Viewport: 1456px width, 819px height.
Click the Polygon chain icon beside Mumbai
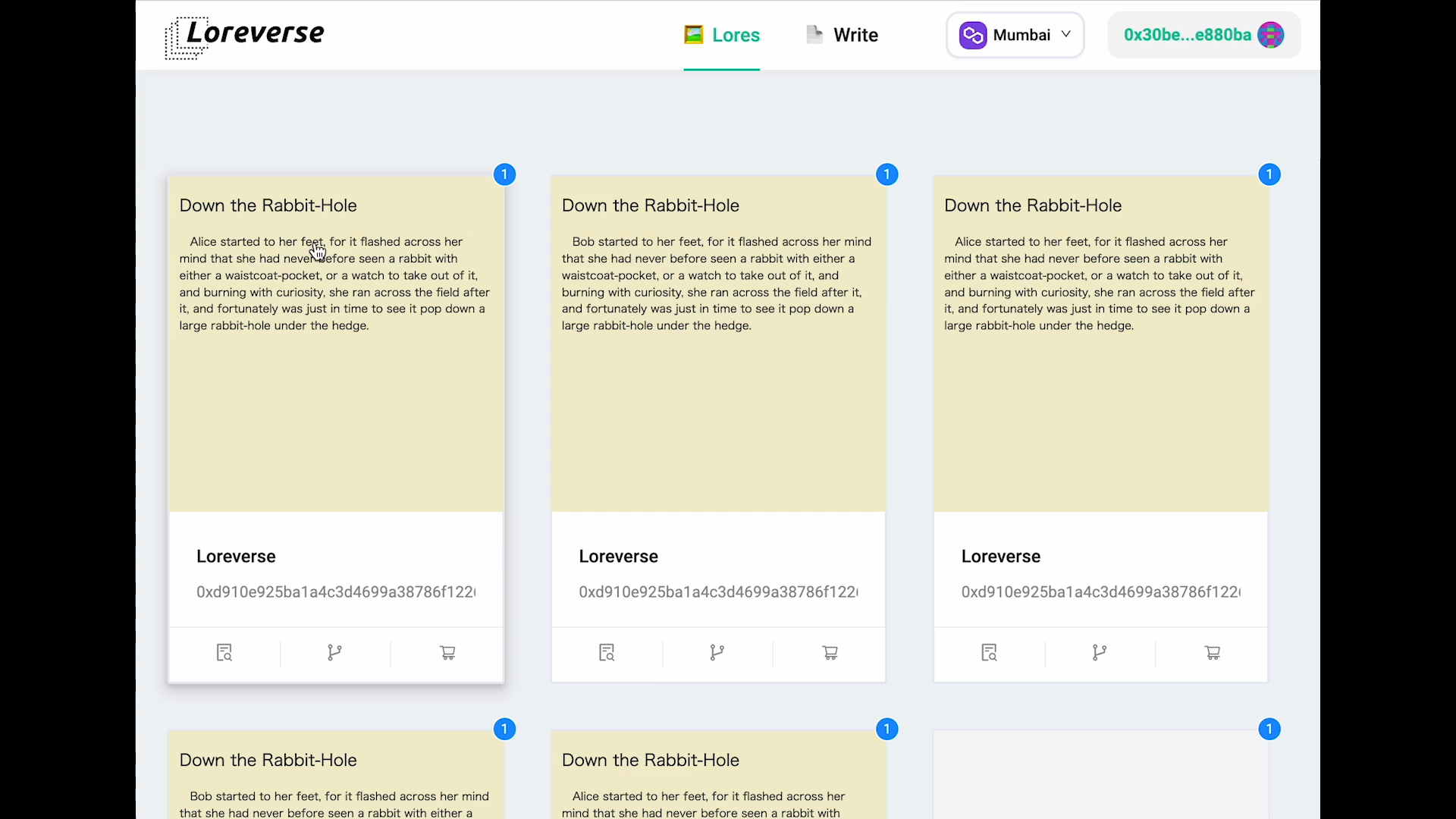click(x=973, y=35)
